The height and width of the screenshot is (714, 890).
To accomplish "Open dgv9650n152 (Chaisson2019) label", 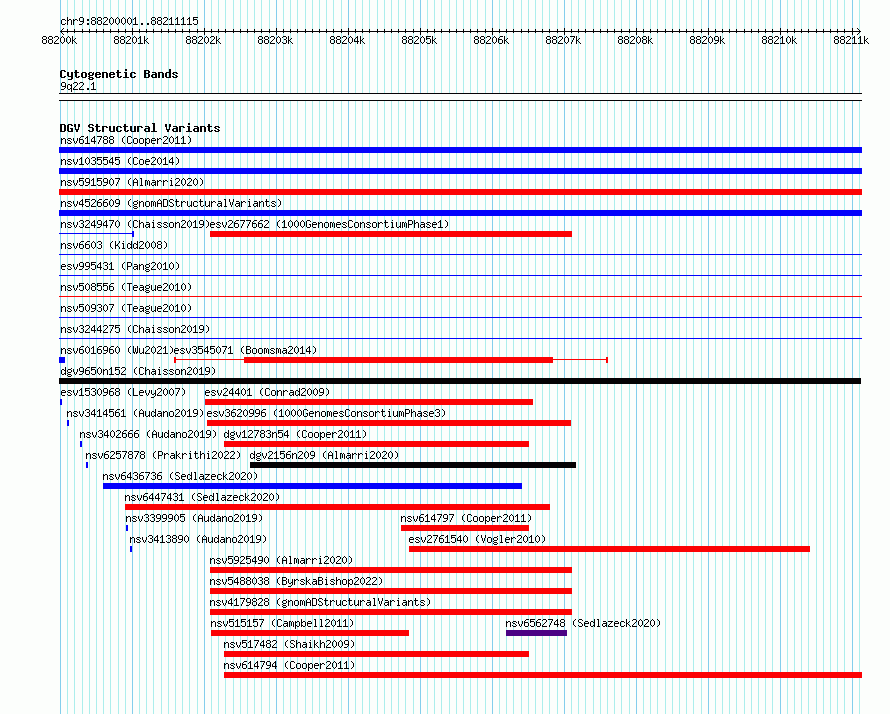I will point(138,371).
